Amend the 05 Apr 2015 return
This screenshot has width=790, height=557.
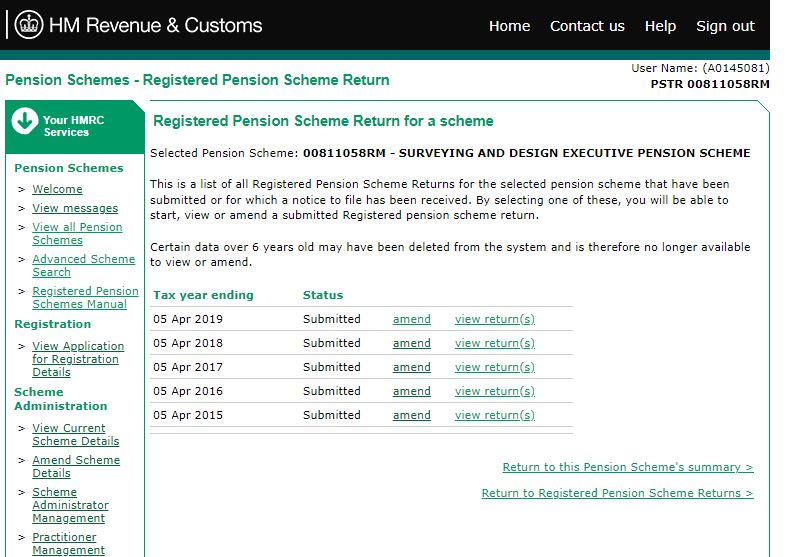coord(412,415)
